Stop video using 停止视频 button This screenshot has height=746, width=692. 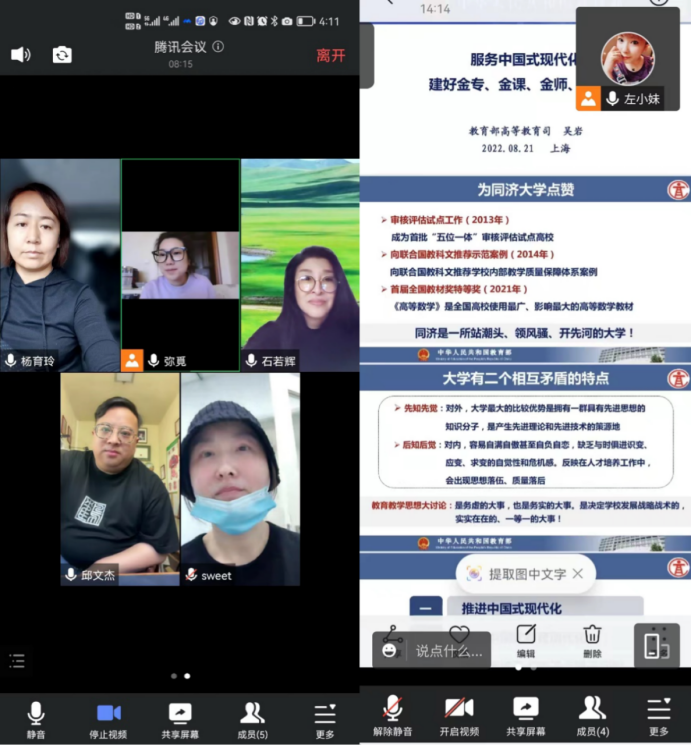(108, 719)
